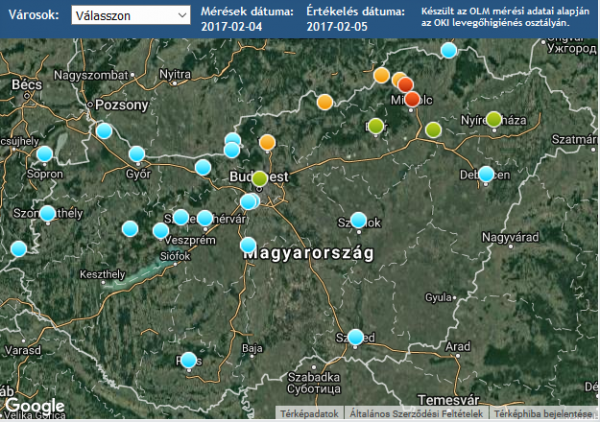Viewport: 600px width, 422px height.
Task: Select the green marker at Budapest
Action: pyautogui.click(x=260, y=179)
